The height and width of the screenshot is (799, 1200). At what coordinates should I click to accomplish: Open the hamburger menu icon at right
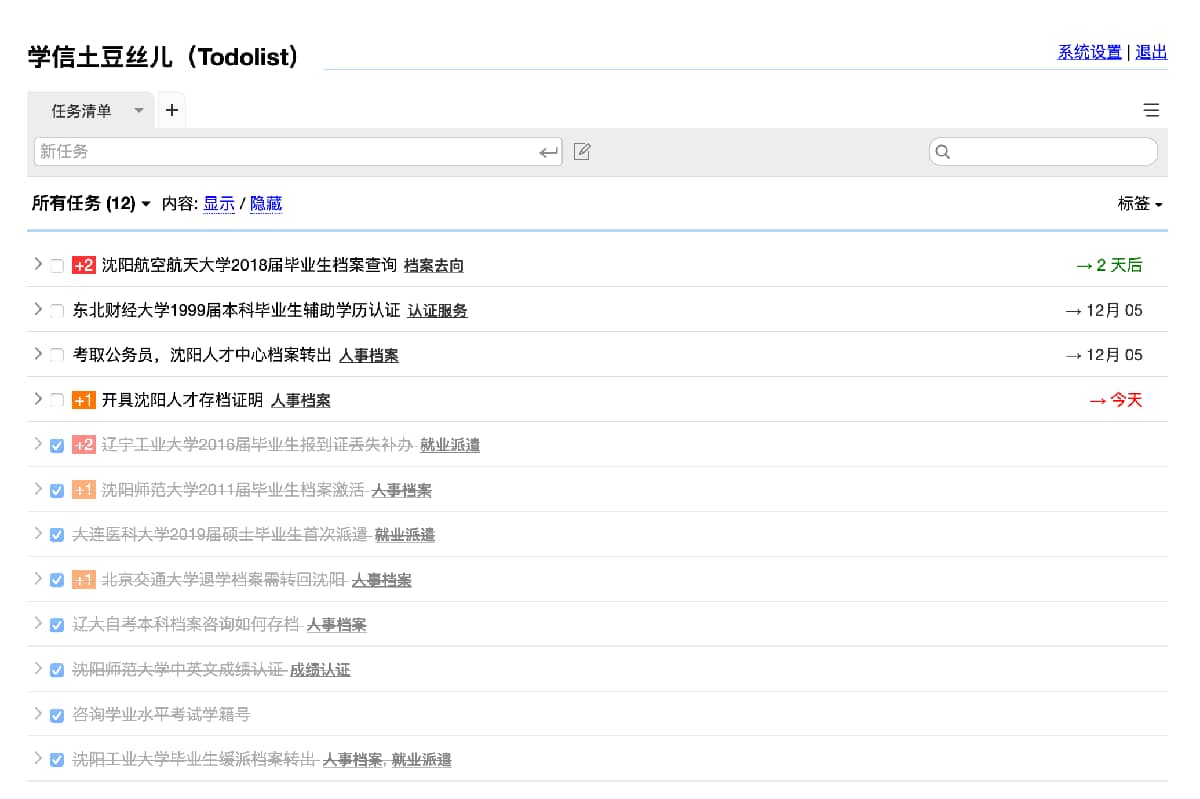click(x=1151, y=110)
